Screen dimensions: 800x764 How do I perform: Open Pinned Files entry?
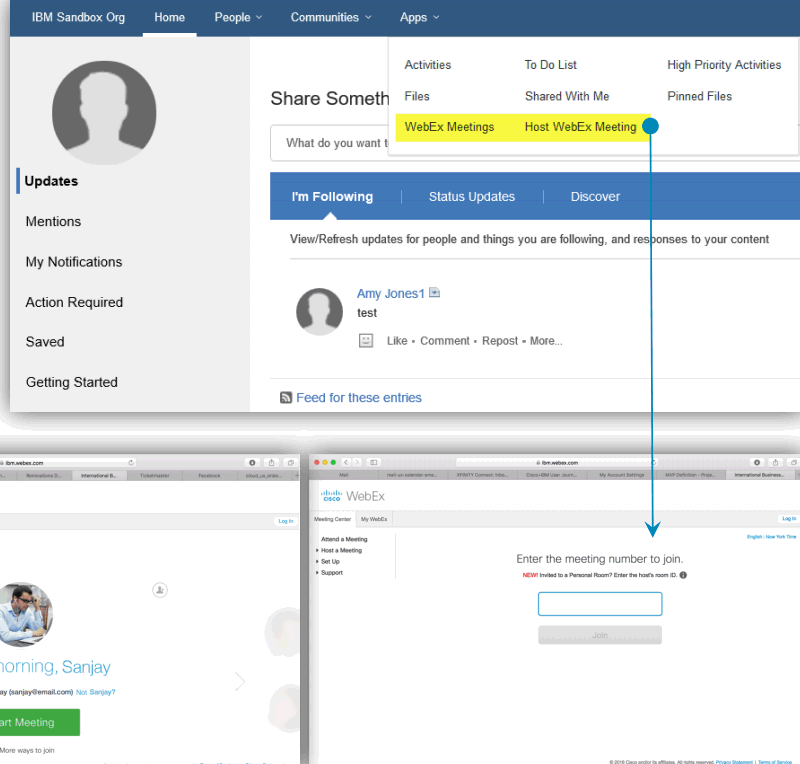[699, 96]
